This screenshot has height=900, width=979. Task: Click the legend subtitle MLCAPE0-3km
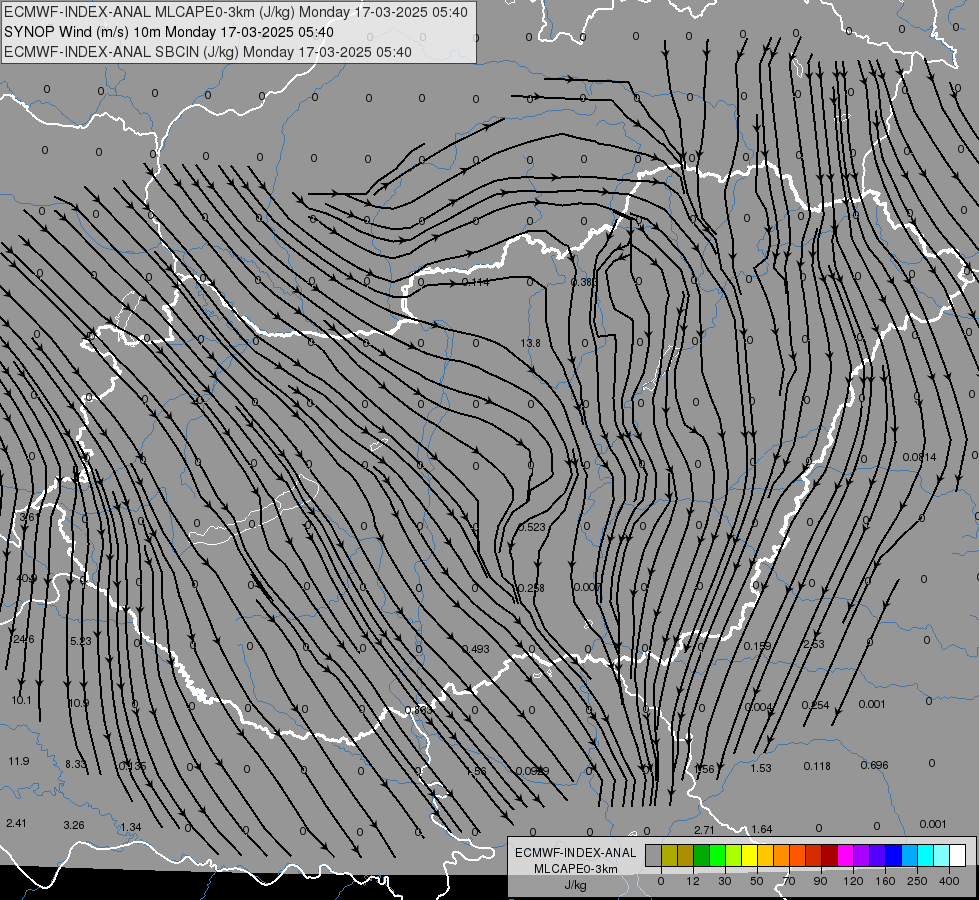576,869
